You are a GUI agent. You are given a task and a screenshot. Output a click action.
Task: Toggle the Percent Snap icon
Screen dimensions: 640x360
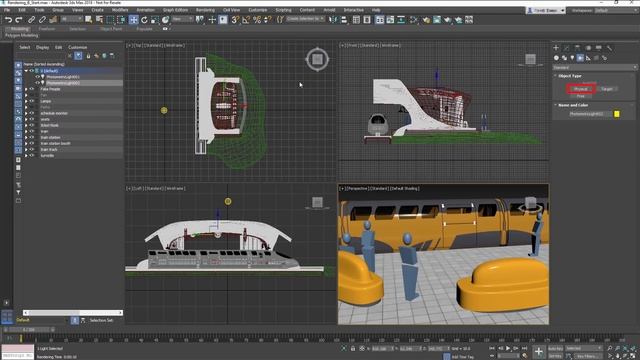pyautogui.click(x=257, y=20)
